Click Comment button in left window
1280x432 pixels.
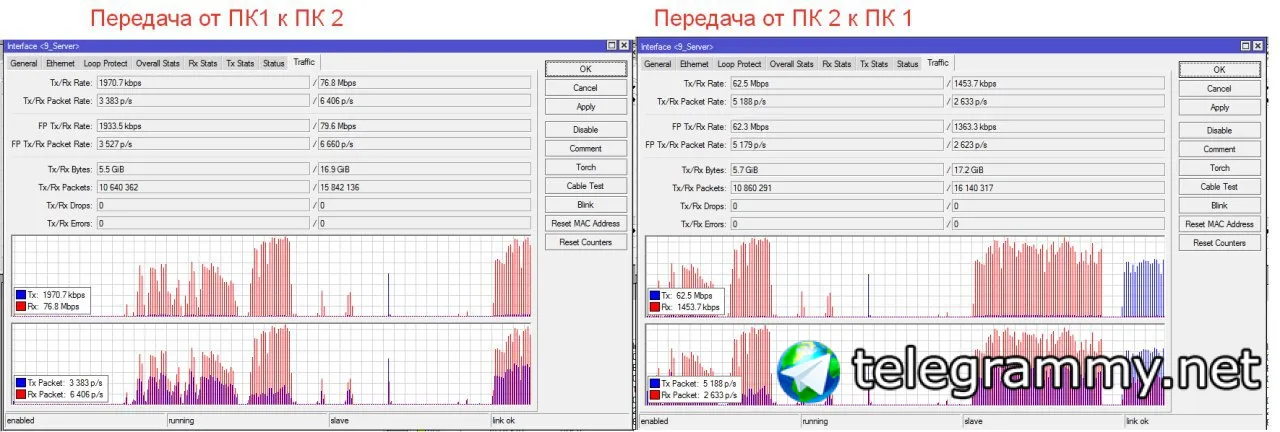click(x=586, y=149)
